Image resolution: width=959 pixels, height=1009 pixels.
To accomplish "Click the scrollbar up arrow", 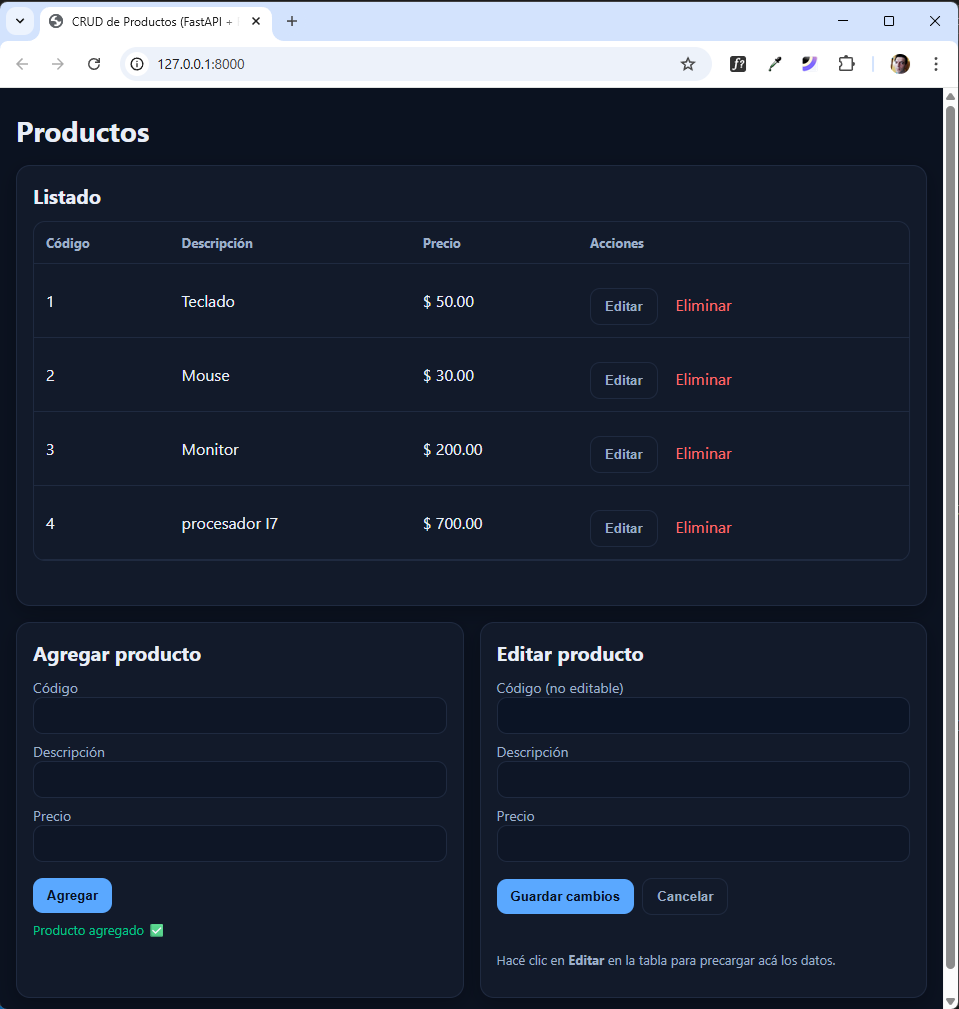I will [x=950, y=97].
